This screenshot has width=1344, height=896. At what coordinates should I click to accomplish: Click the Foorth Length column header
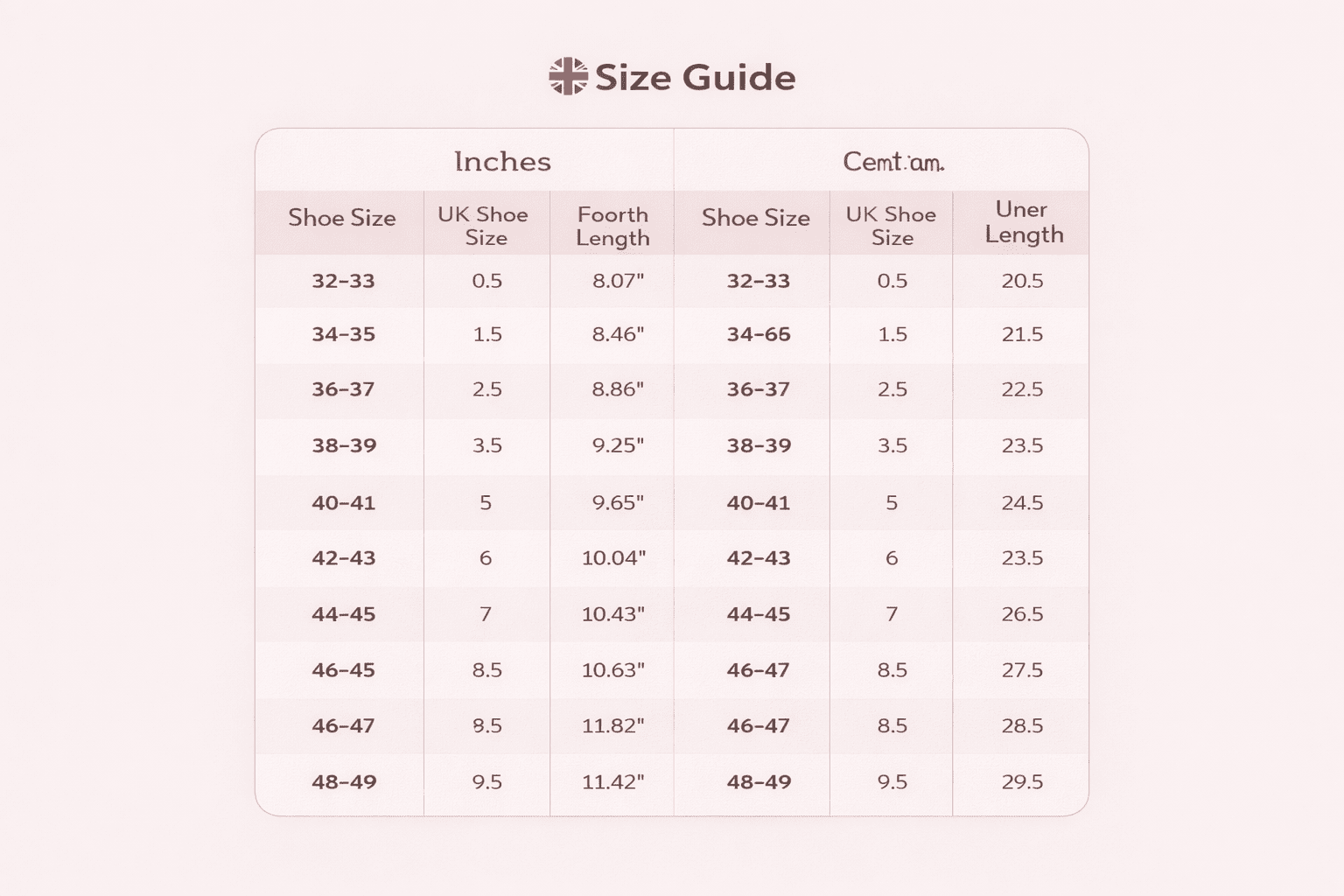click(x=612, y=227)
